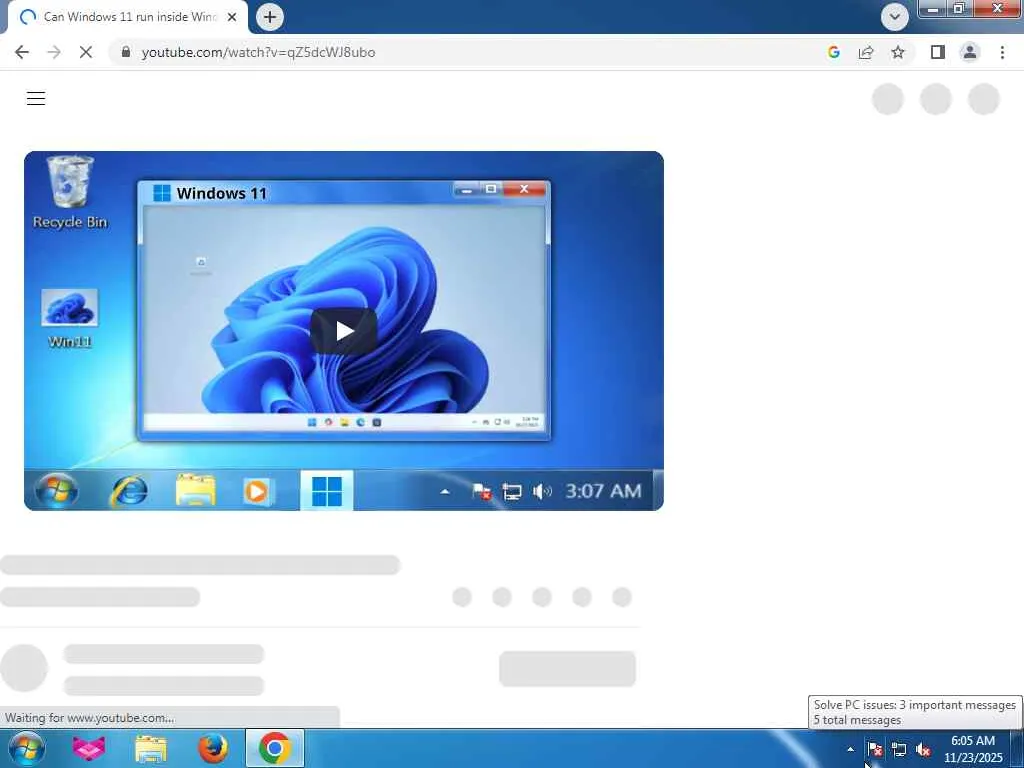The image size is (1024, 768).
Task: Show hidden system tray icons
Action: click(850, 749)
